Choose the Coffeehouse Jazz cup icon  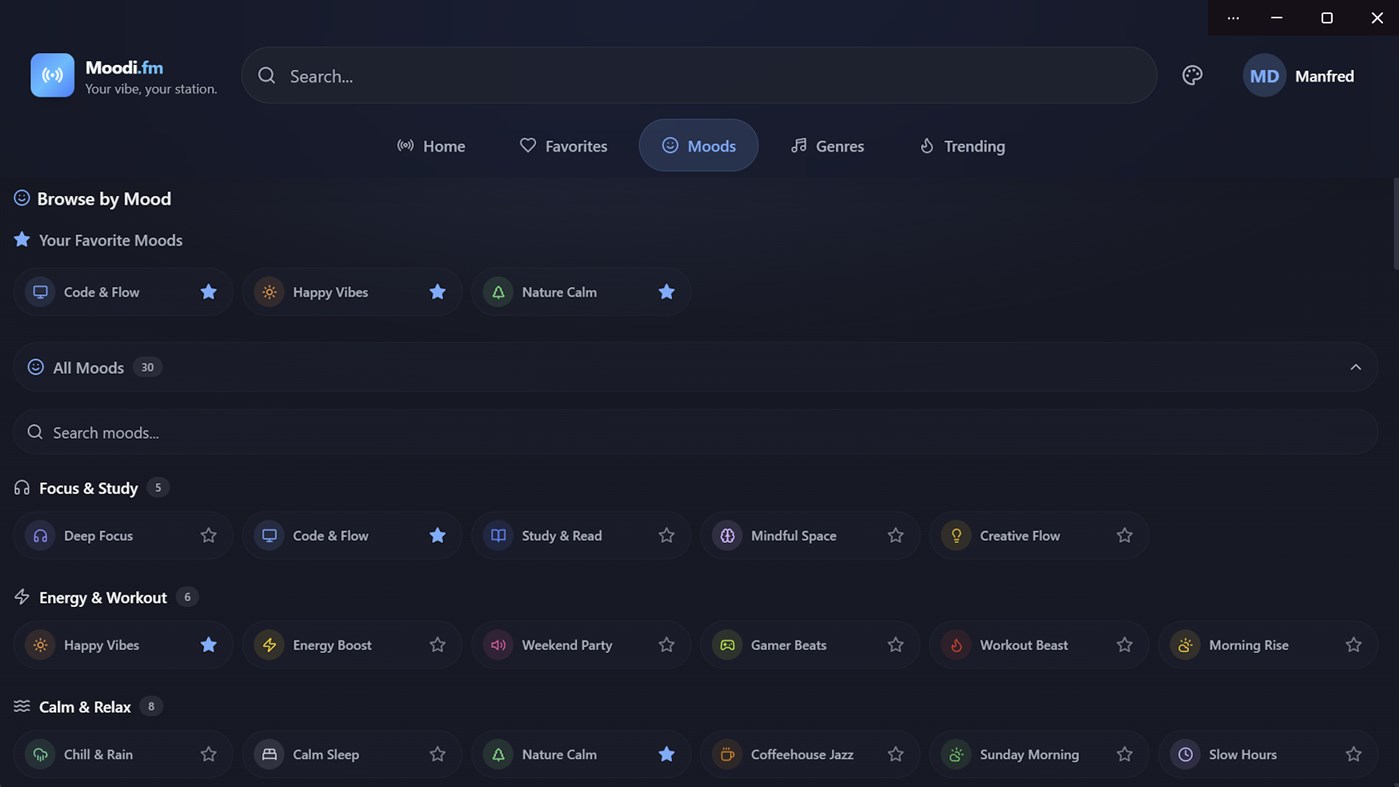727,754
